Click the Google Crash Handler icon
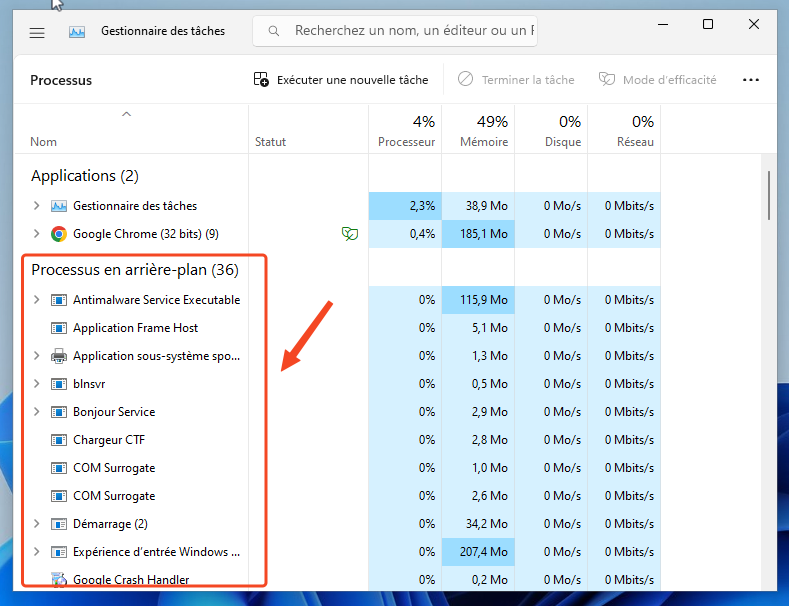 (x=59, y=580)
